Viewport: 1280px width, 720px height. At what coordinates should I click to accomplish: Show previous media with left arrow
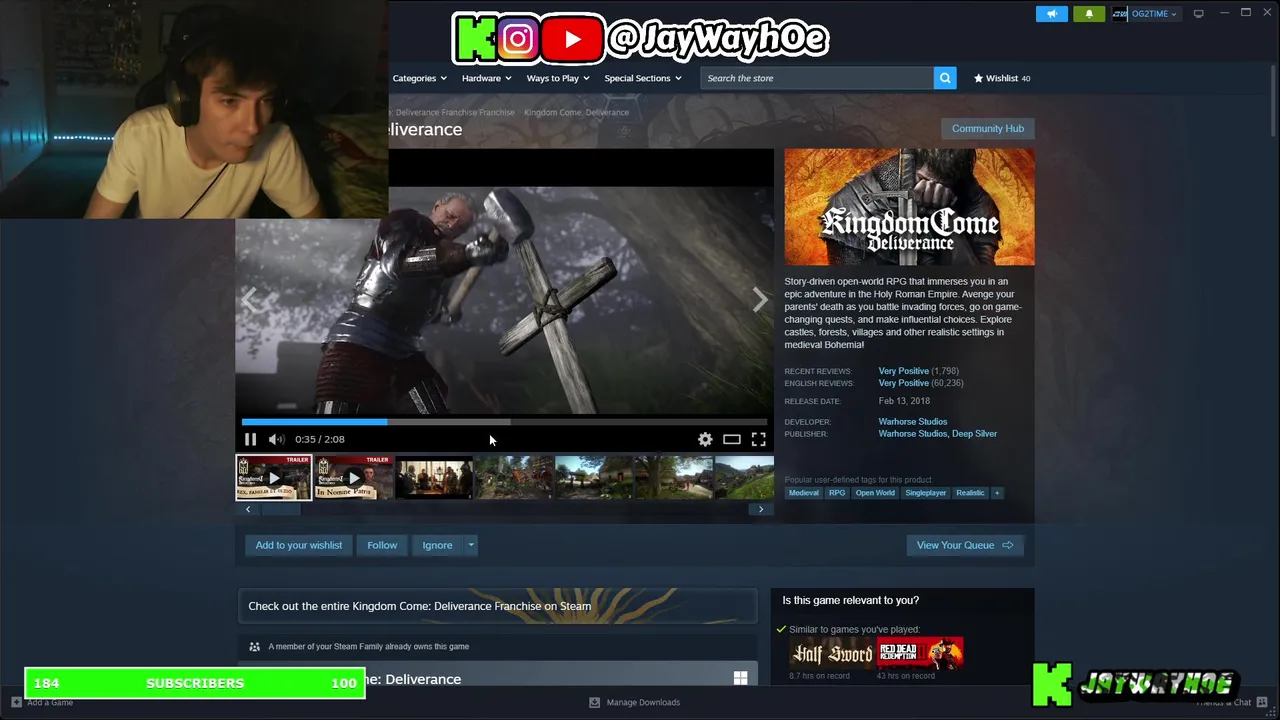click(x=249, y=299)
